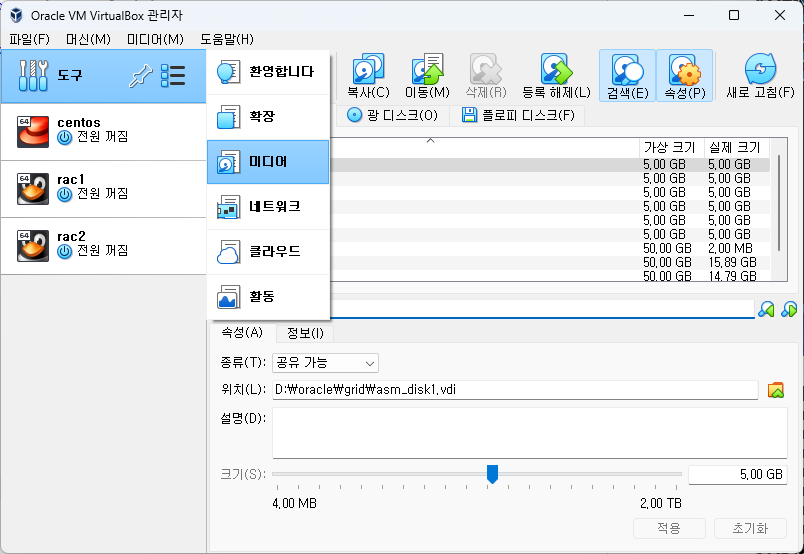The height and width of the screenshot is (554, 804).
Task: Open the Machine (머신) menu
Action: [88, 39]
